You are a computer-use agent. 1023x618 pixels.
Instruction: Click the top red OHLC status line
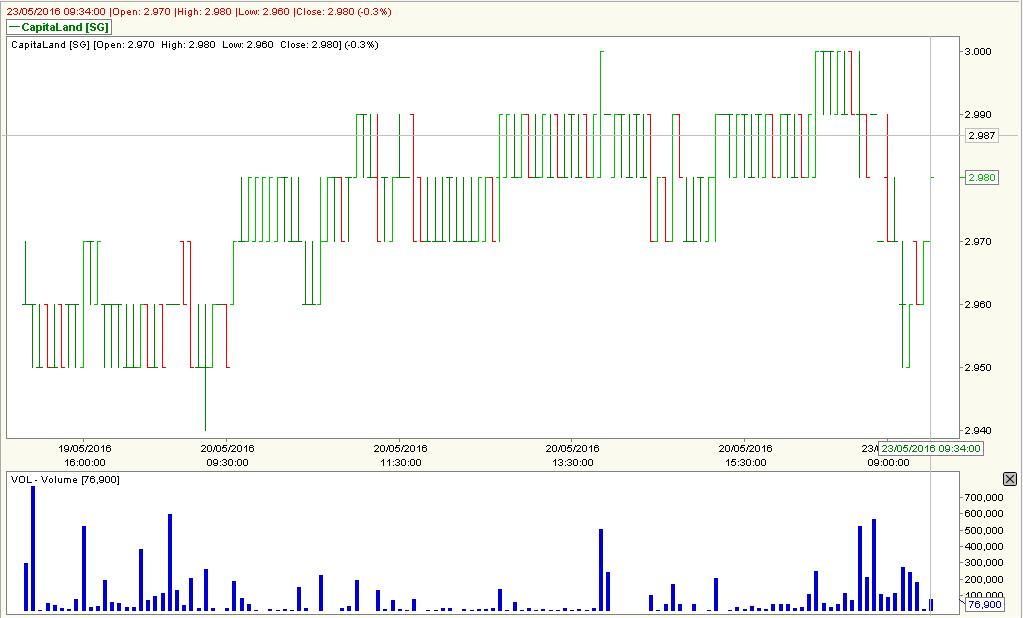(x=199, y=12)
